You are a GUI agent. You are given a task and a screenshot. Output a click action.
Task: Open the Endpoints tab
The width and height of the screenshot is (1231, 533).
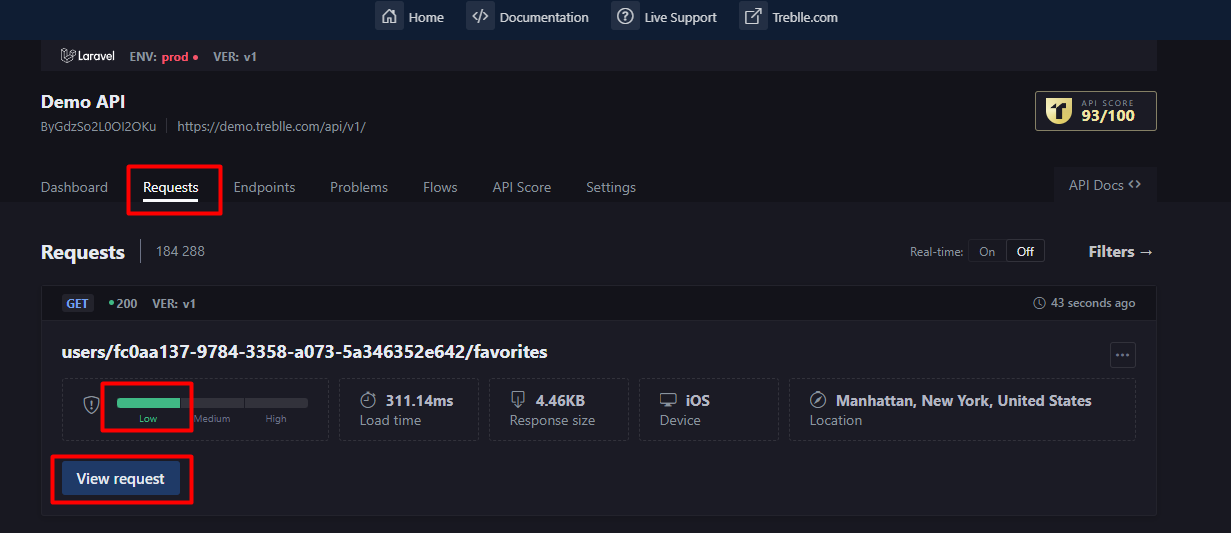click(264, 187)
